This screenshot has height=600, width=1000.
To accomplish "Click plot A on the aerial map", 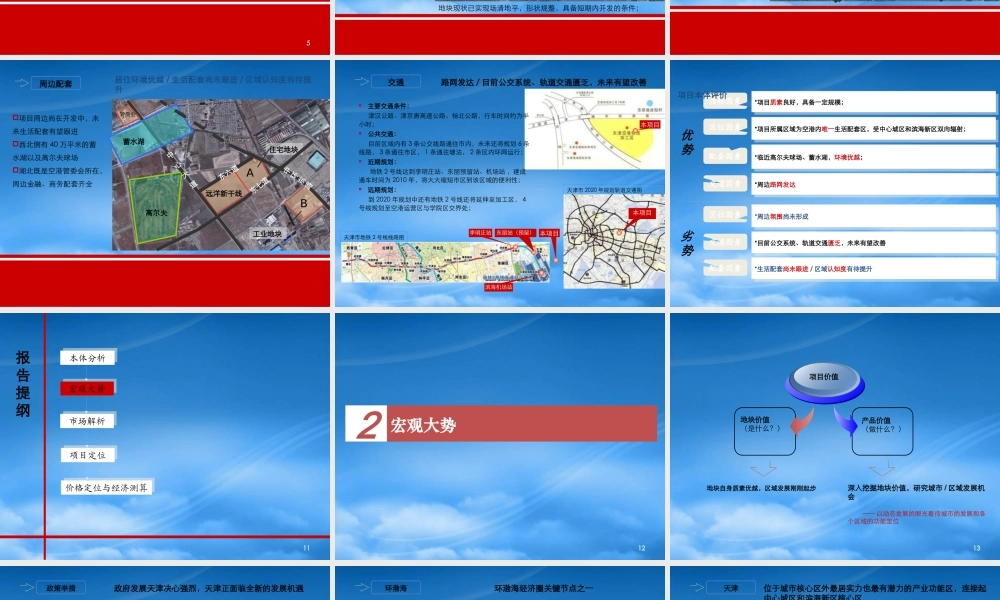I will click(249, 173).
